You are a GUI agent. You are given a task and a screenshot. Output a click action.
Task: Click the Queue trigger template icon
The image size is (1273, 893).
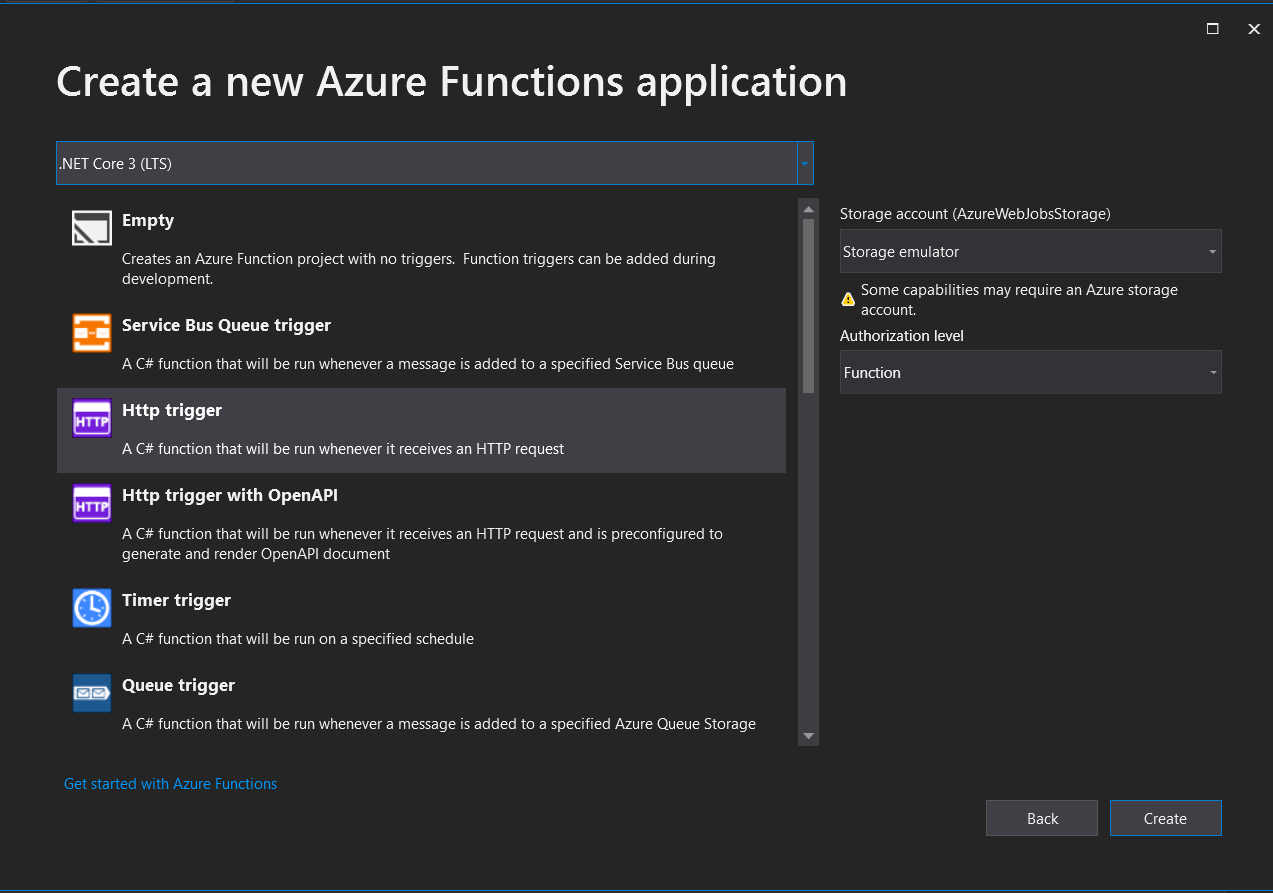pos(91,692)
